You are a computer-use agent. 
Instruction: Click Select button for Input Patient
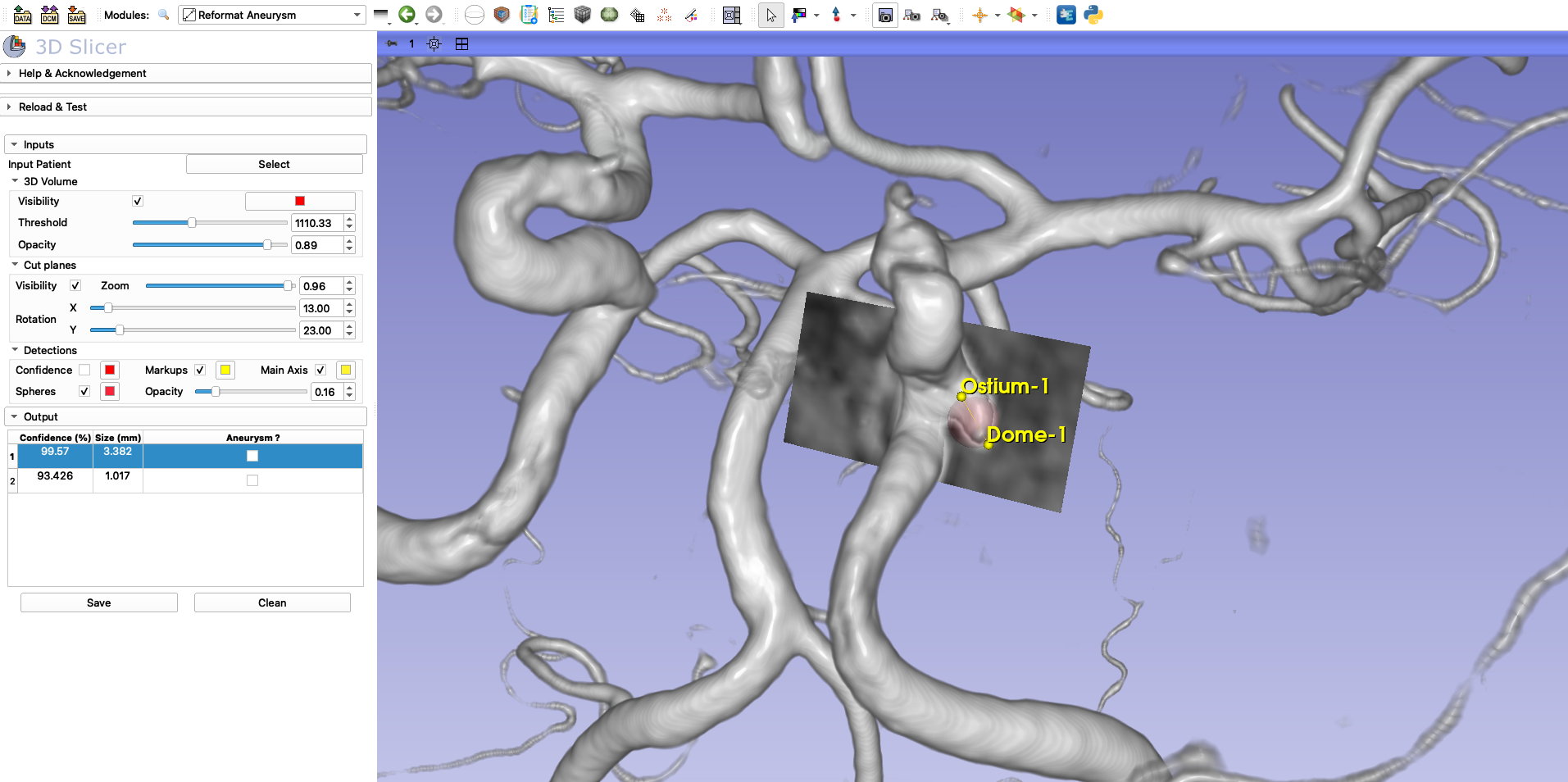[x=275, y=164]
